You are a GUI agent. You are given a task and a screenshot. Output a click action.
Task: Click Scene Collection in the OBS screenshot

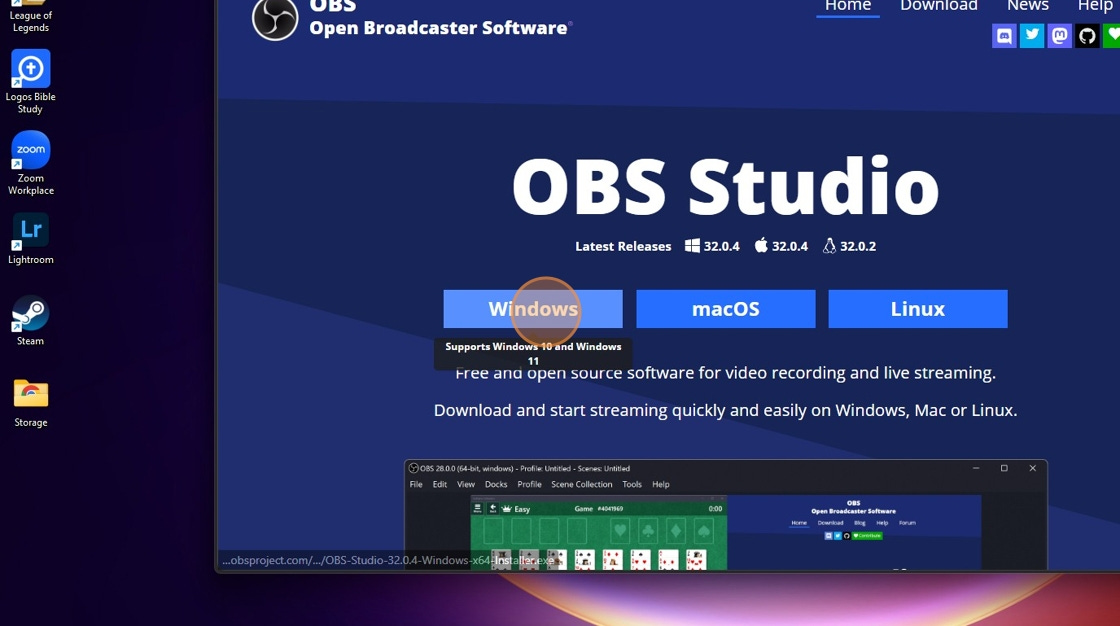[x=581, y=485]
